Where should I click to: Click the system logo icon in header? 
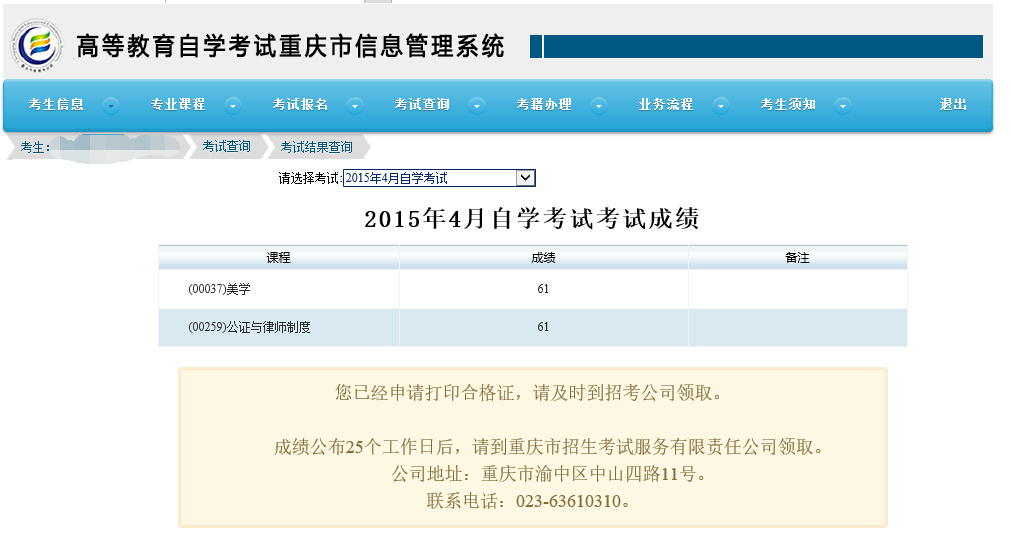coord(37,47)
